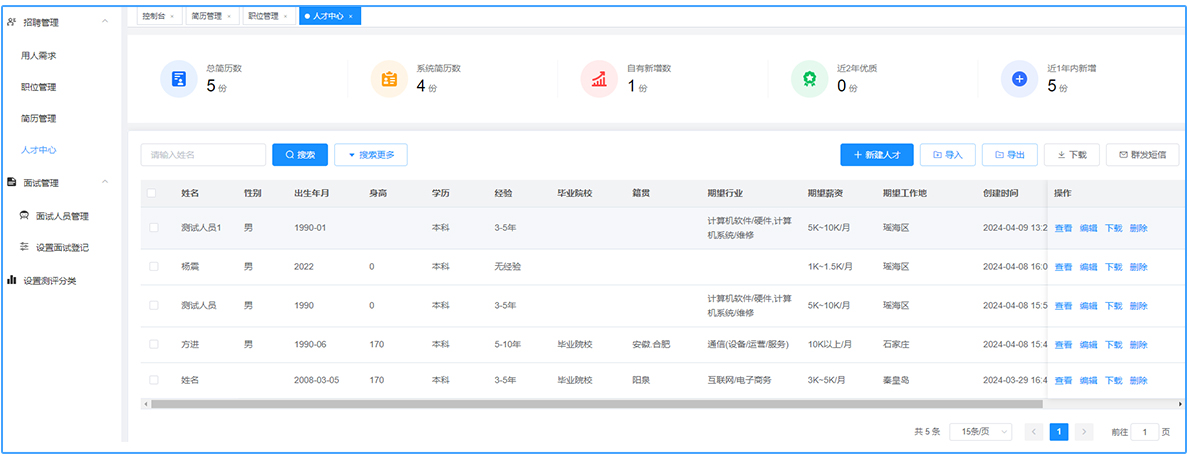Screen dimensions: 1190x463
Task: Check the row checkbox for 杨震
Action: 154,266
